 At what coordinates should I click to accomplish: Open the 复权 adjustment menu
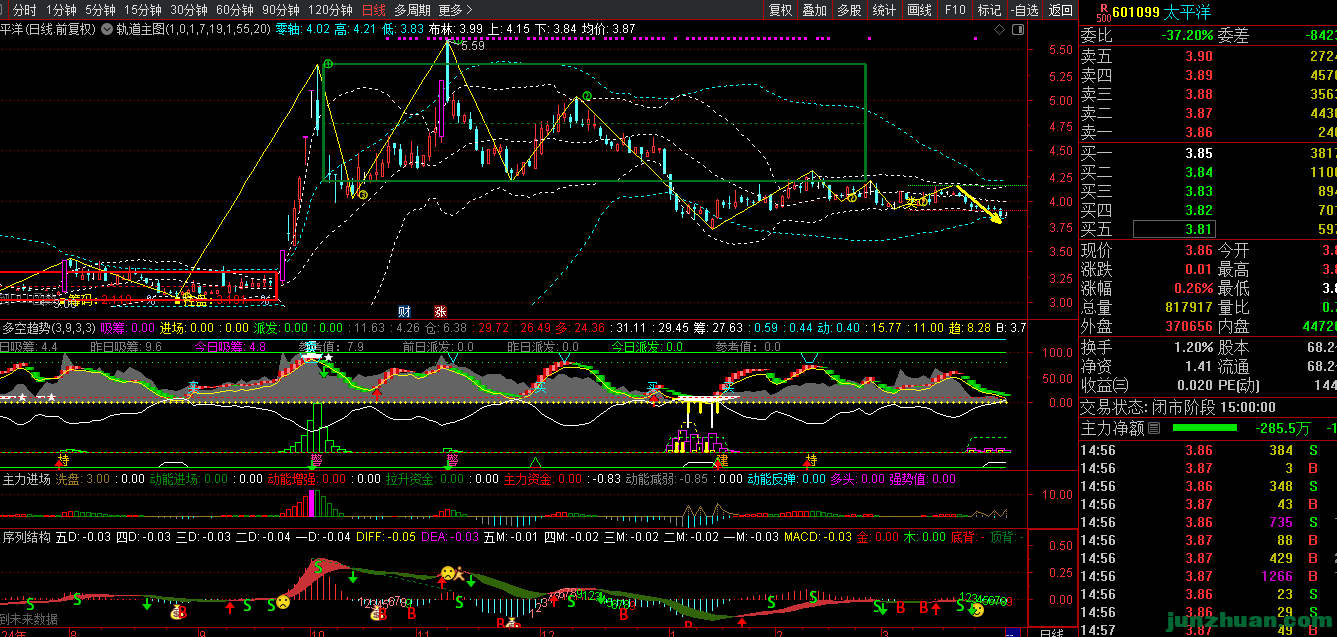780,10
